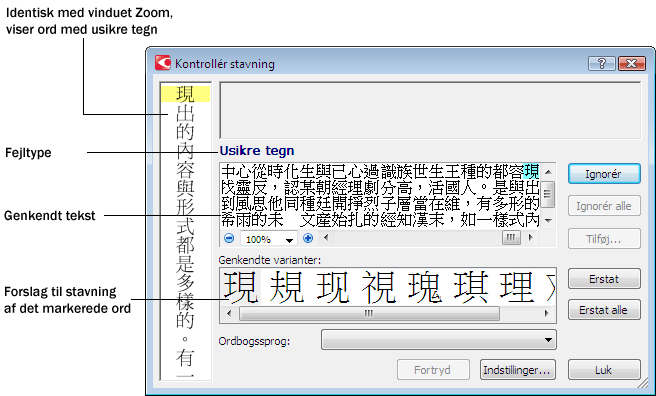
Task: Click the Fortryd button
Action: 433,370
